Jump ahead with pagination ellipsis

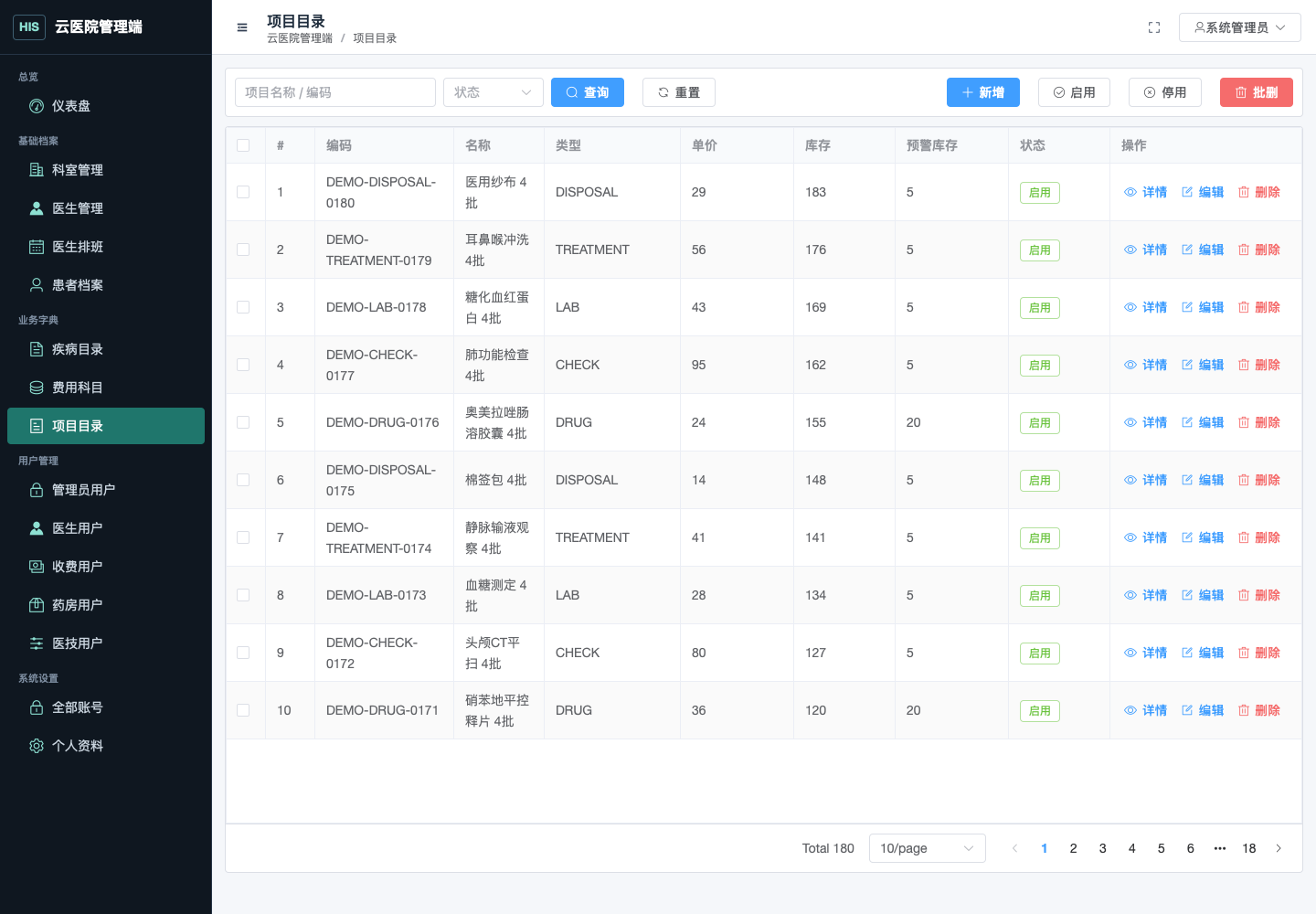pyautogui.click(x=1220, y=848)
